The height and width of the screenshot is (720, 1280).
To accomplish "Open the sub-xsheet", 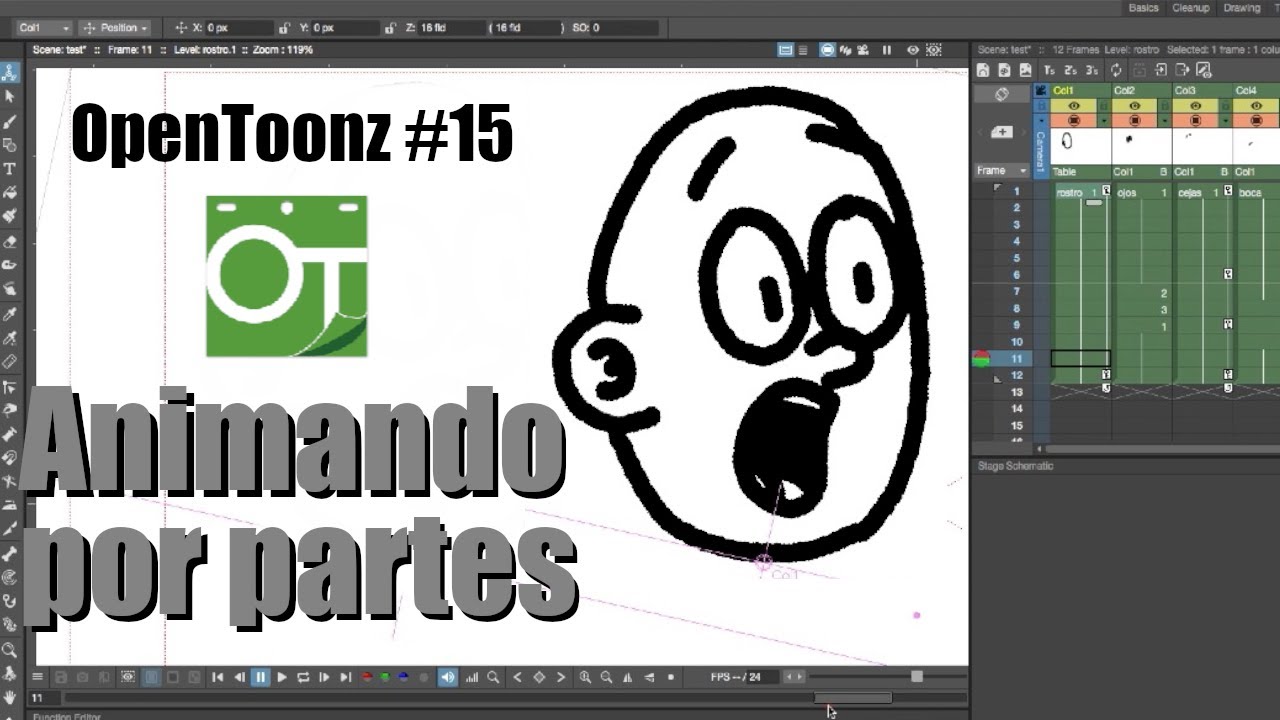I will click(1161, 70).
